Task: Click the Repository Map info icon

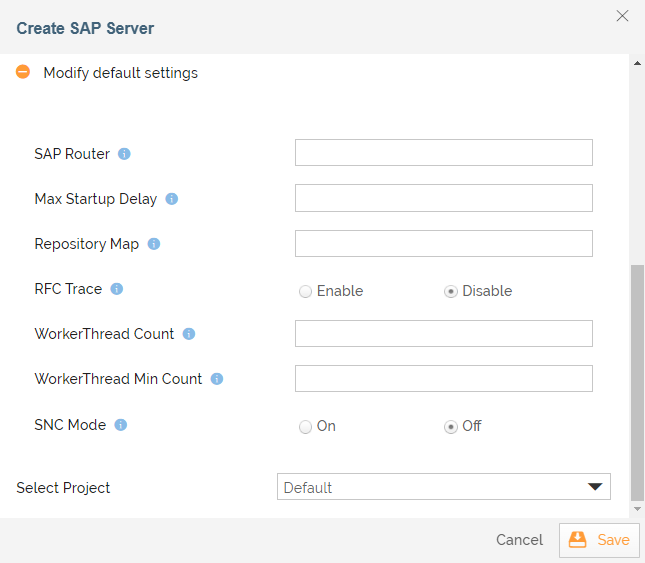Action: point(153,244)
